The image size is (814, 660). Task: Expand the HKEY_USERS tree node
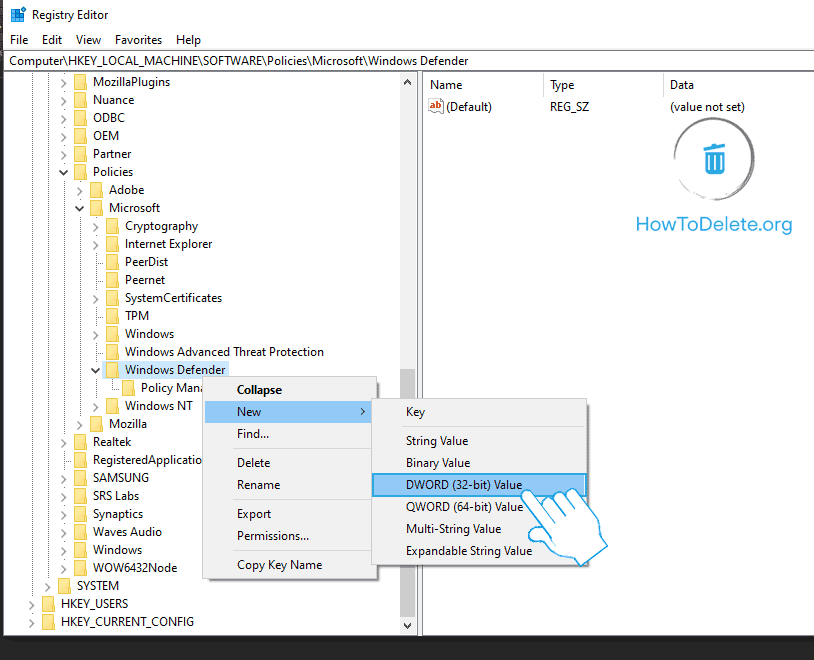coord(33,603)
